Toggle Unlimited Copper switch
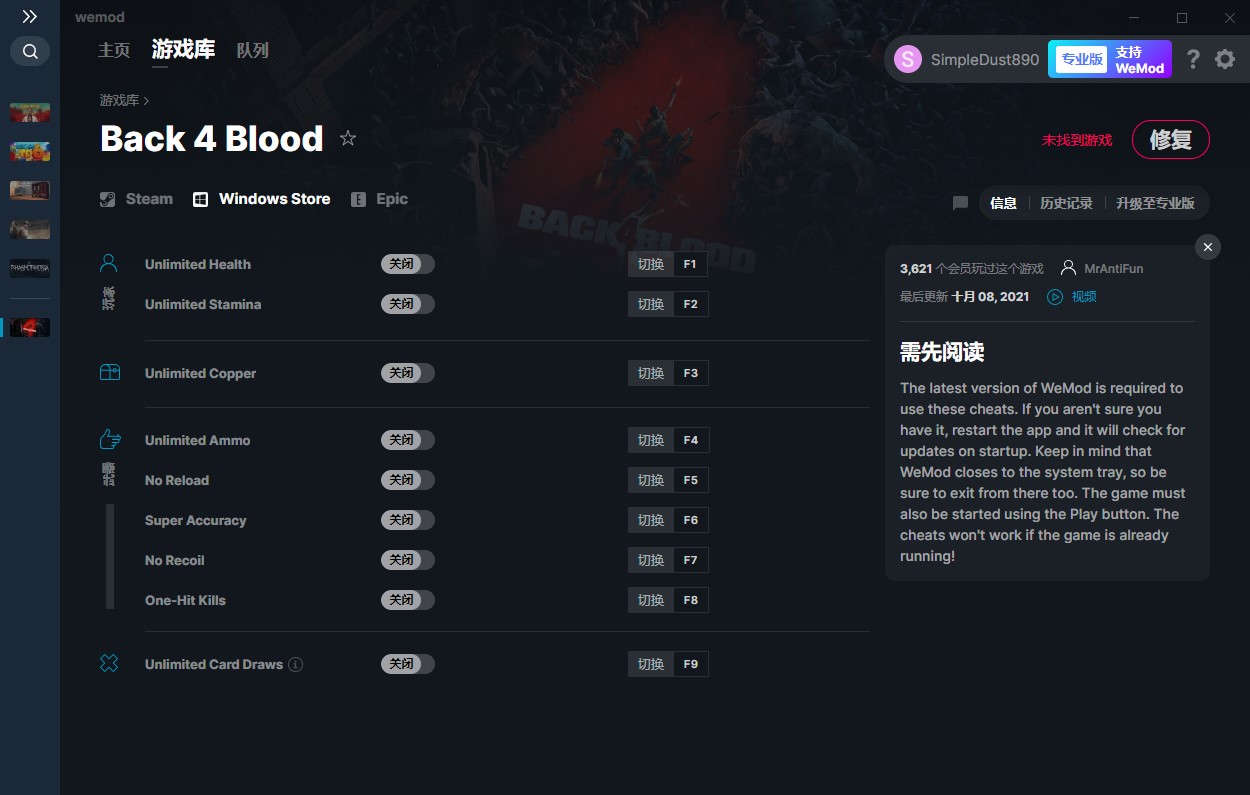The width and height of the screenshot is (1250, 795). click(x=408, y=373)
